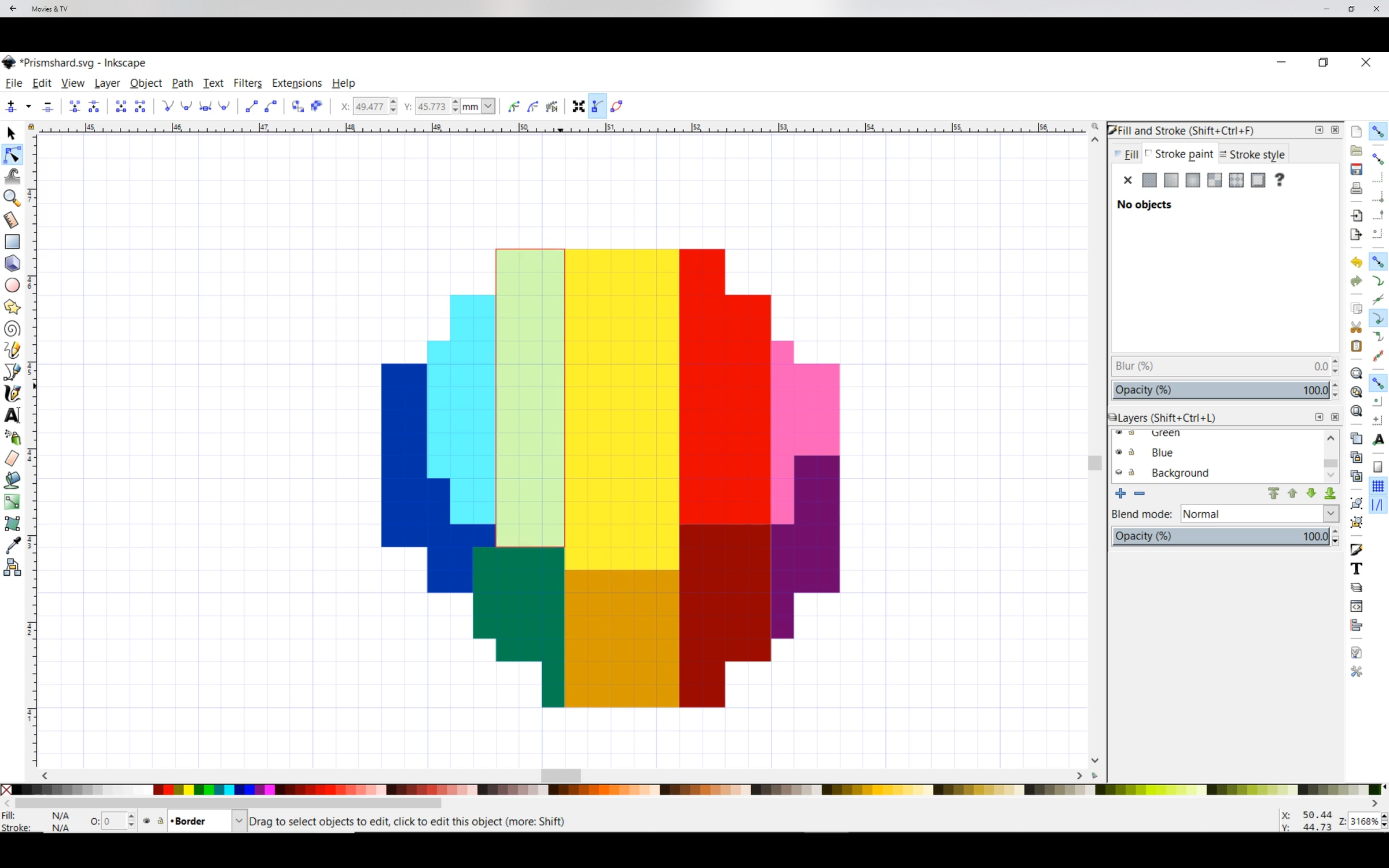This screenshot has width=1389, height=868.
Task: Open the Border layer selector dropdown
Action: tap(239, 821)
